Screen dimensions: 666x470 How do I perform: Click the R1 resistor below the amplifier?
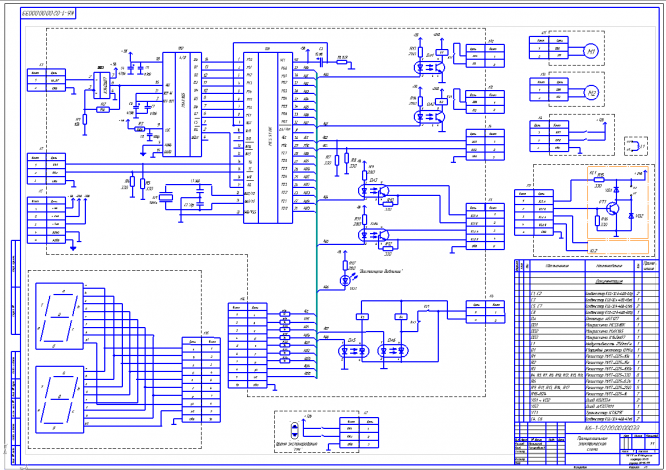pyautogui.click(x=85, y=120)
